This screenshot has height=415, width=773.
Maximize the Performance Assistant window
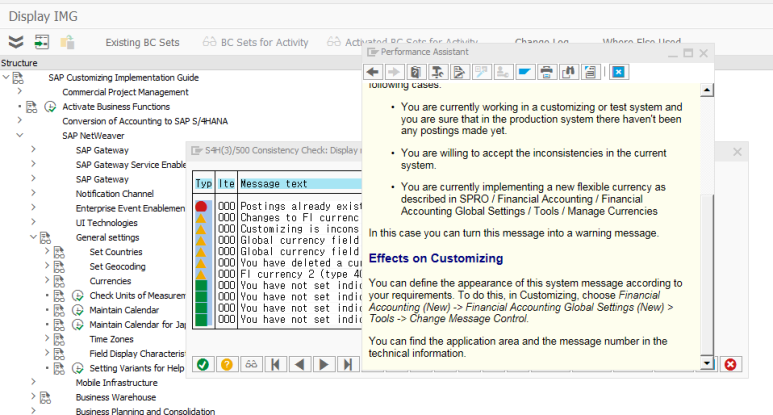tap(688, 53)
